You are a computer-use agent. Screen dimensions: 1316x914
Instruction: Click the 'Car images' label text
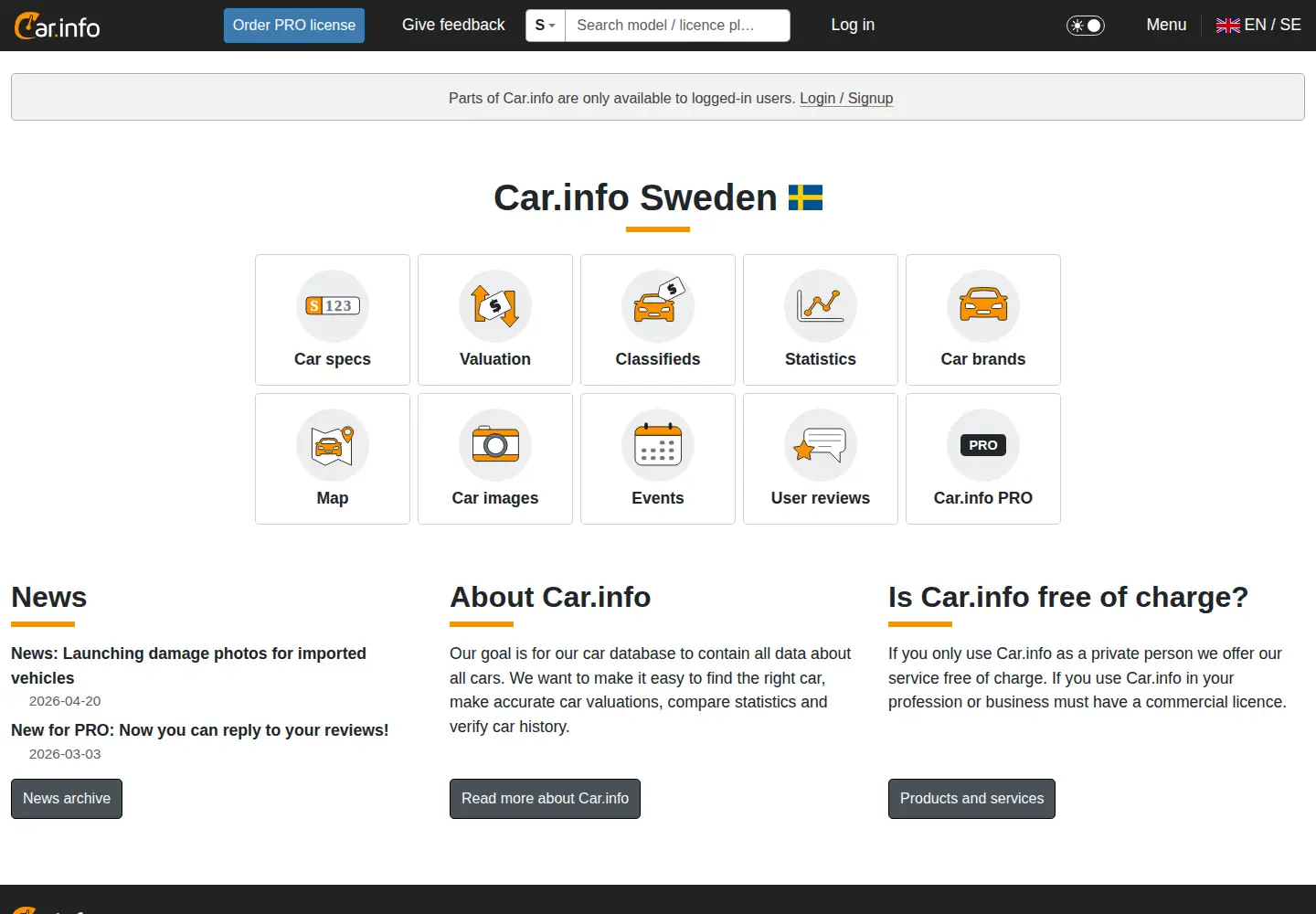[495, 498]
